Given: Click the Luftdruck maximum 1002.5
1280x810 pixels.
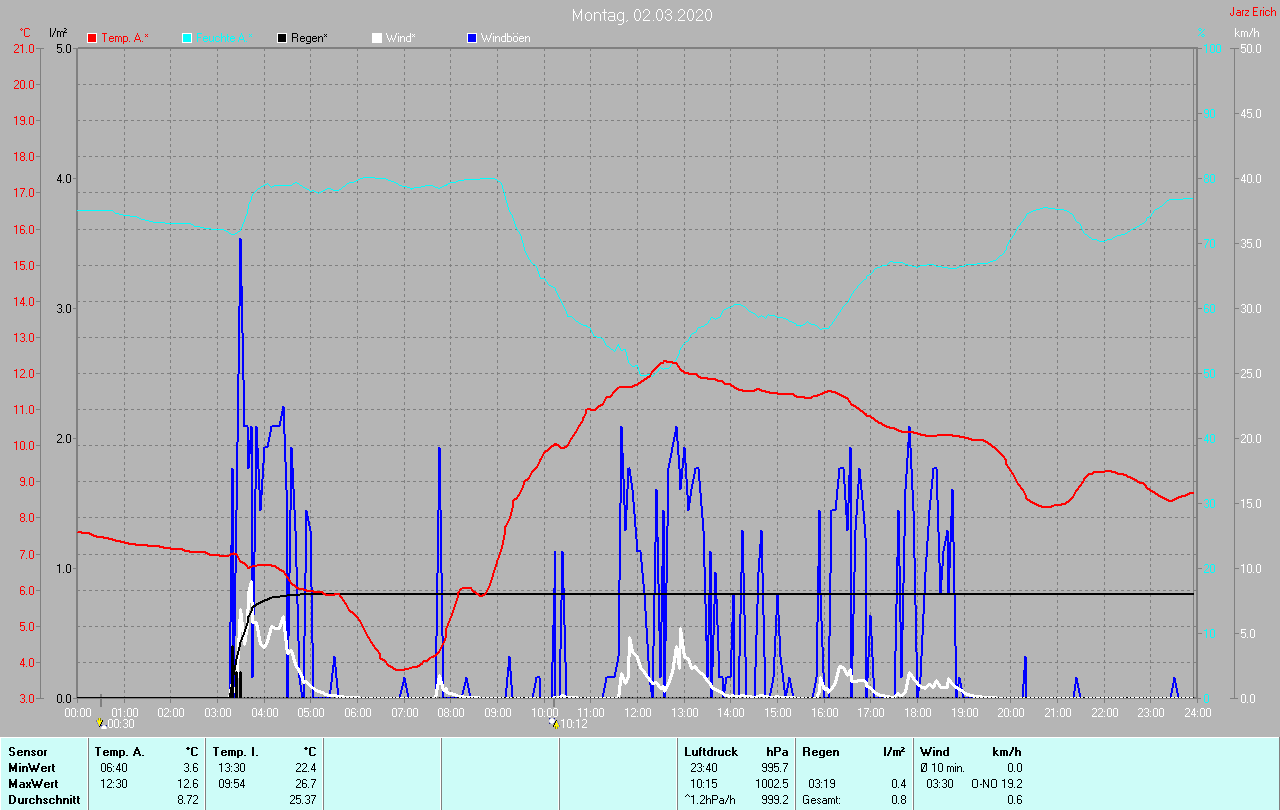Looking at the screenshot, I should pyautogui.click(x=771, y=784).
